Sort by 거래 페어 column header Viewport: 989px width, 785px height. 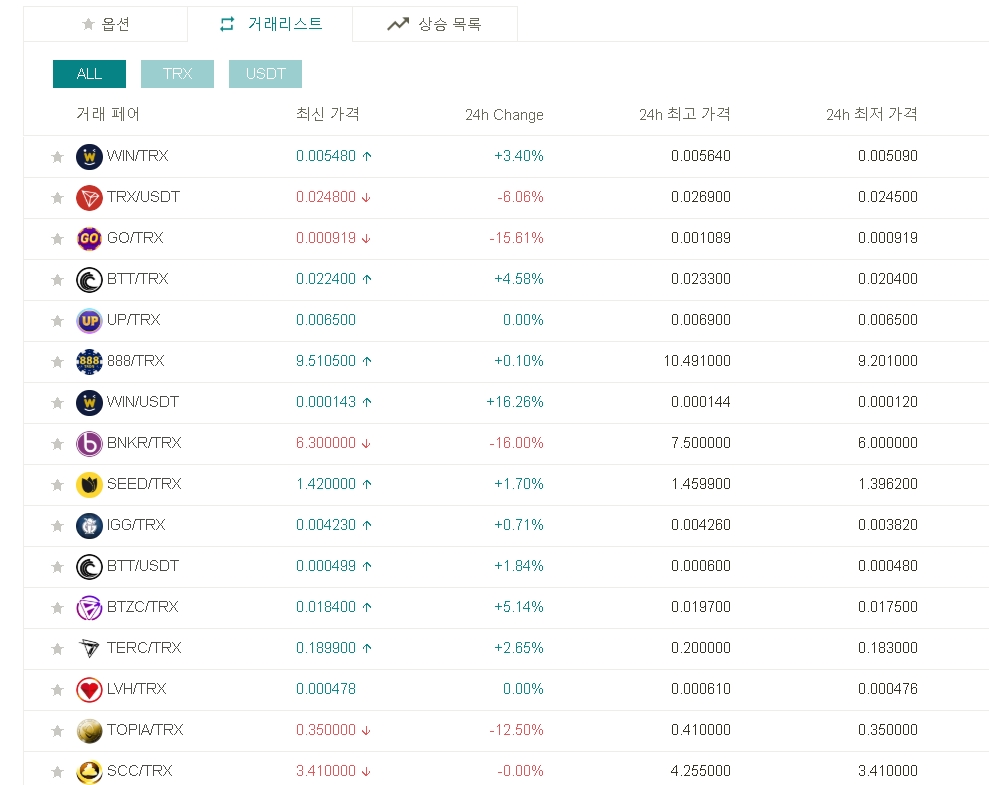tap(108, 114)
